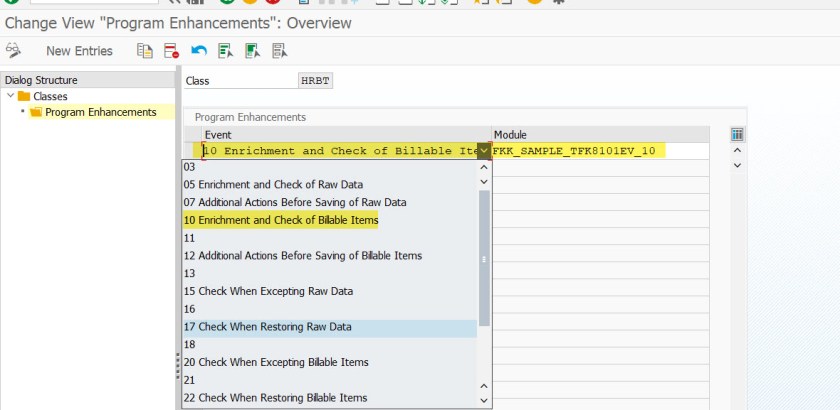This screenshot has width=840, height=410.
Task: Choose event 21 from the list
Action: [x=329, y=380]
